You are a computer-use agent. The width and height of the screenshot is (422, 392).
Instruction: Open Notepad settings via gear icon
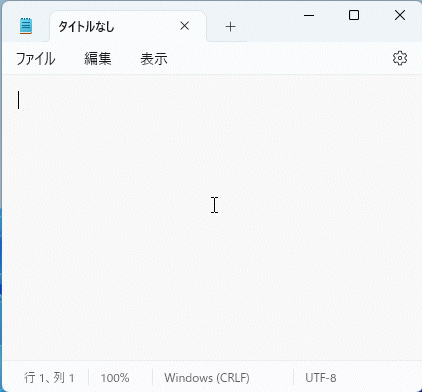click(x=400, y=58)
